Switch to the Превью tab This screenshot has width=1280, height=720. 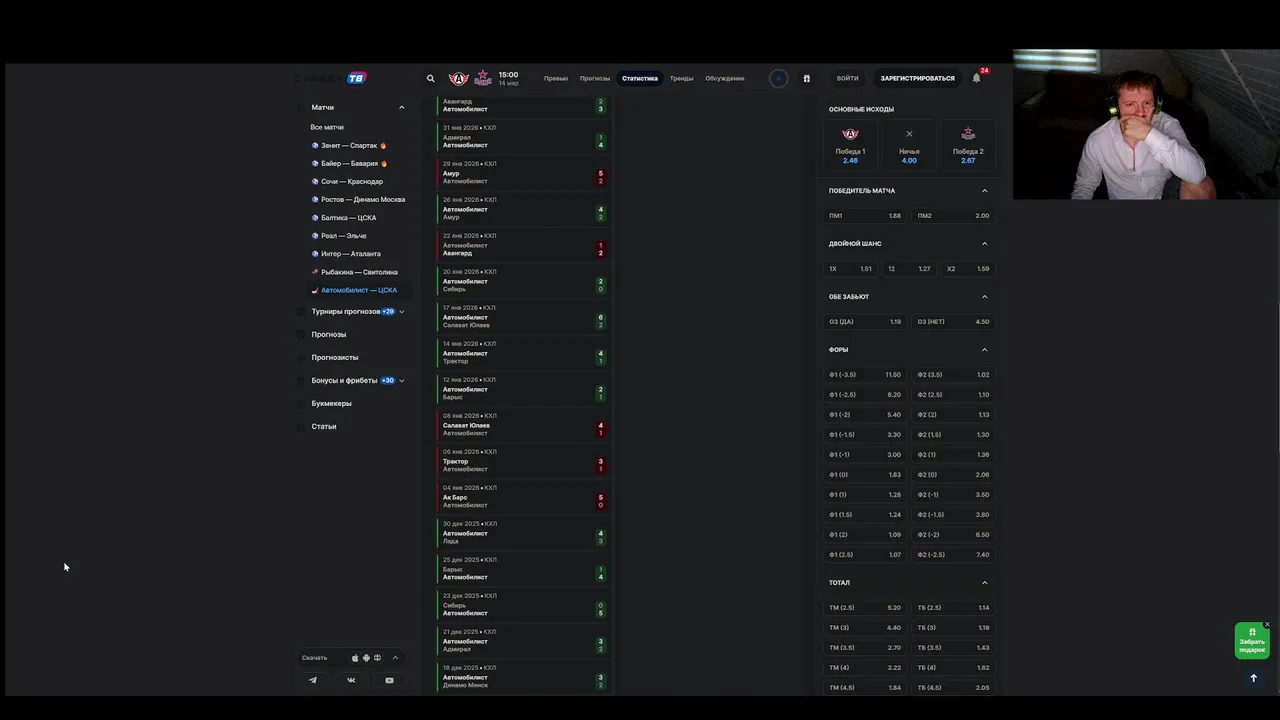556,78
